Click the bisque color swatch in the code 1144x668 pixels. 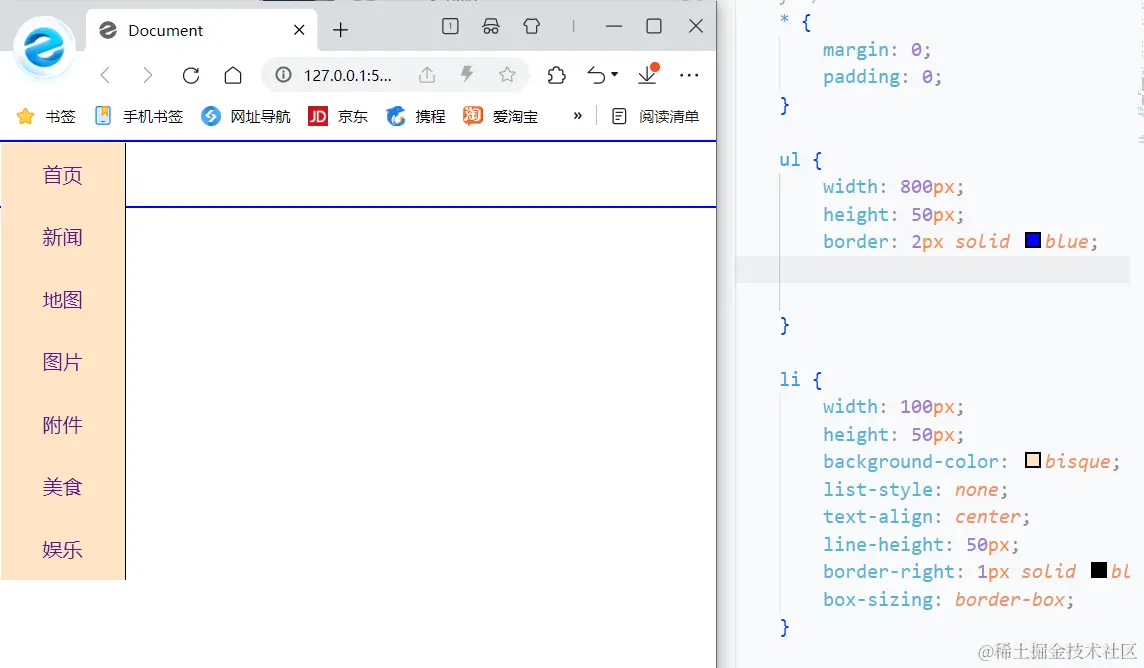1032,460
